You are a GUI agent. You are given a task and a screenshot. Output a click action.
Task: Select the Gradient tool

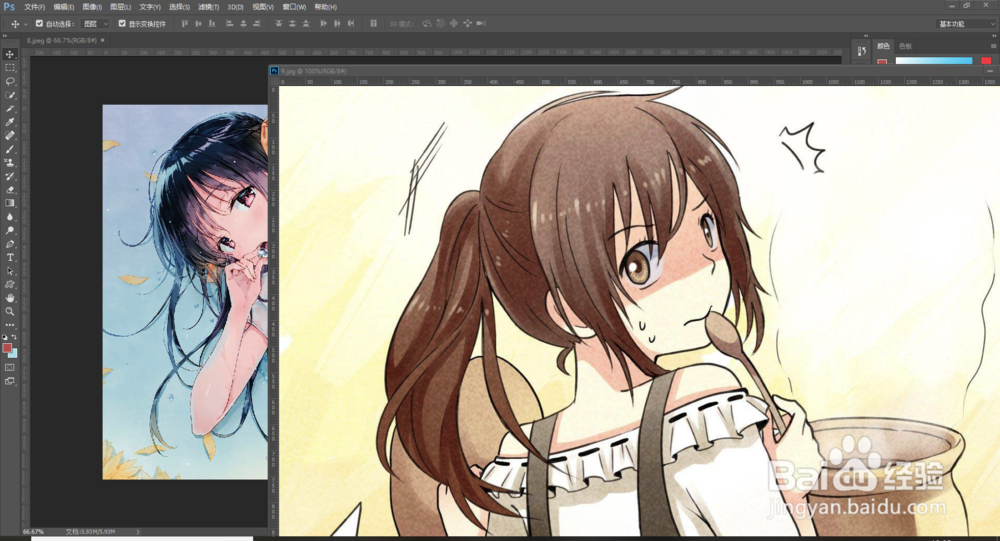[10, 203]
